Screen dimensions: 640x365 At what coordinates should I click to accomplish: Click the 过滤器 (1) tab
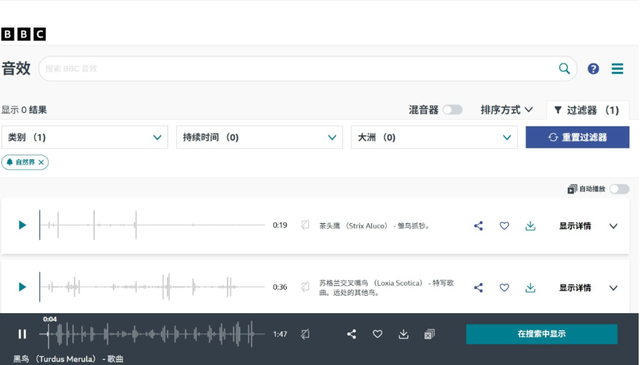pos(587,110)
